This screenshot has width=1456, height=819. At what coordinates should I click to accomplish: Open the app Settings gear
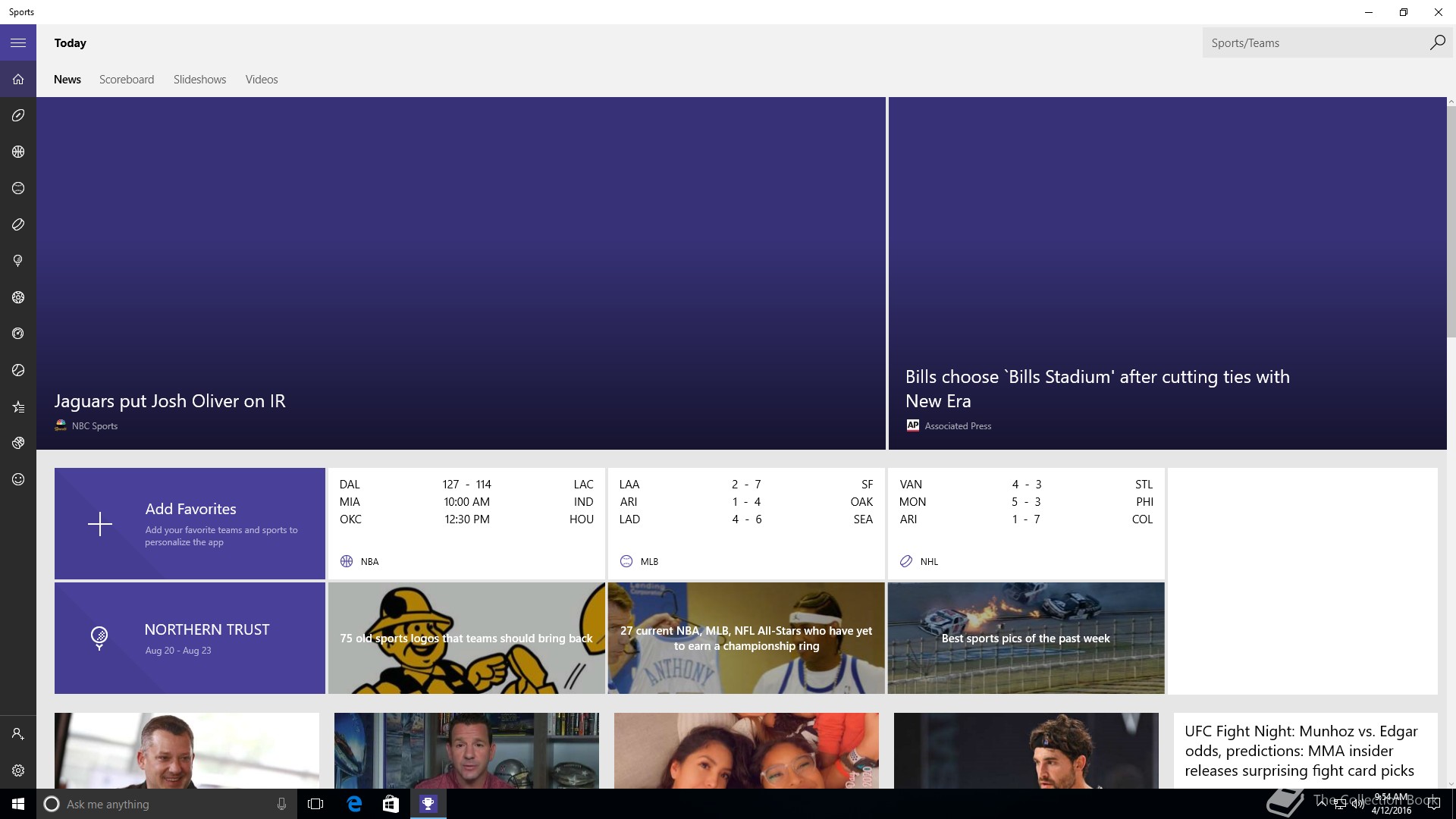pyautogui.click(x=18, y=770)
